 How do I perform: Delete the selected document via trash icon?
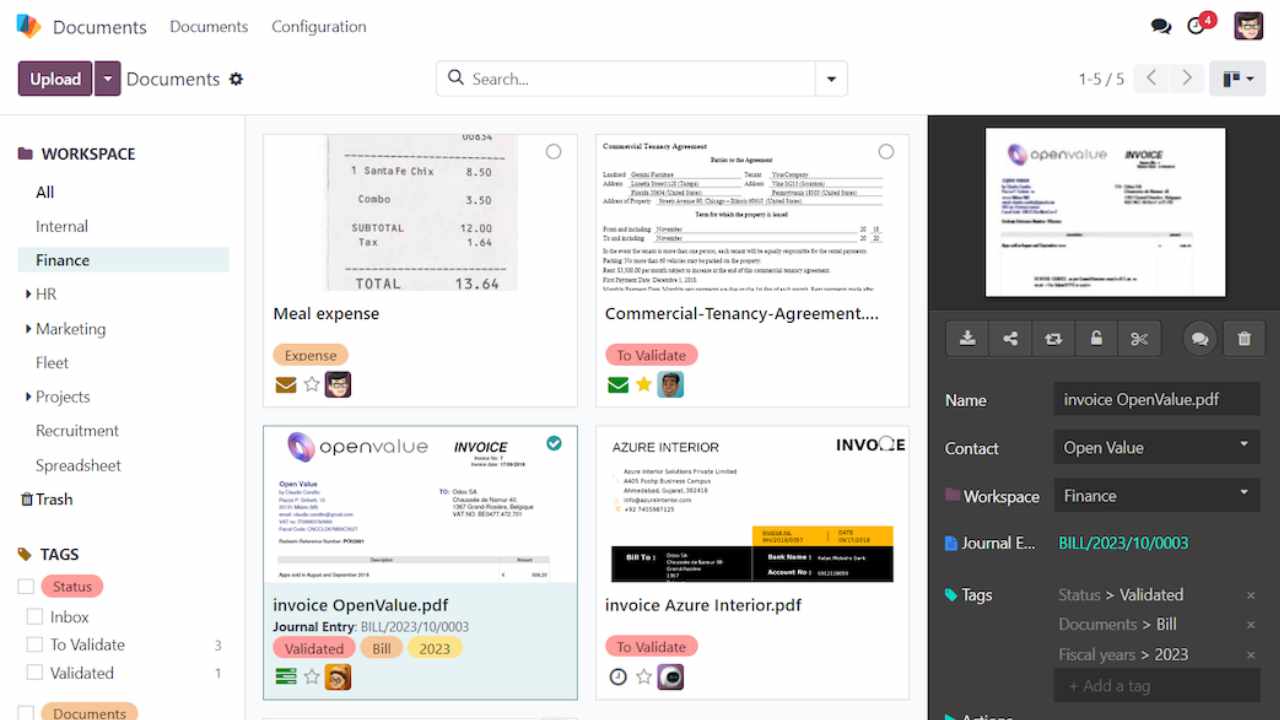coord(1244,338)
